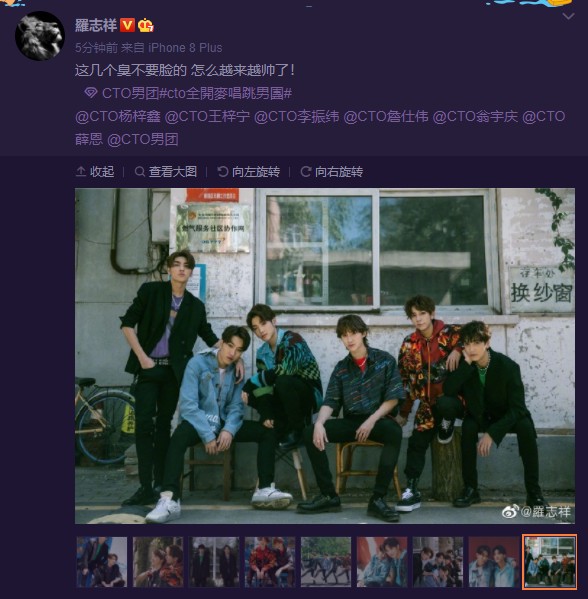The width and height of the screenshot is (588, 599).
Task: Open the 羅志祥 username link
Action: pyautogui.click(x=96, y=25)
